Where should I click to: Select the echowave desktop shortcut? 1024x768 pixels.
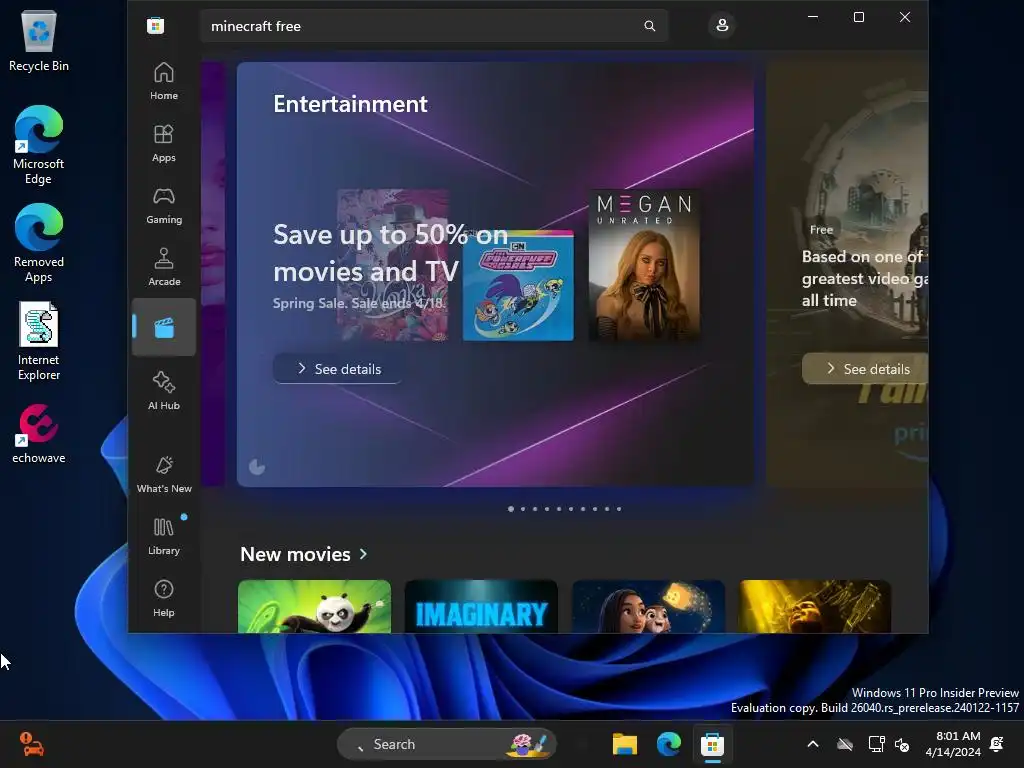tap(39, 434)
